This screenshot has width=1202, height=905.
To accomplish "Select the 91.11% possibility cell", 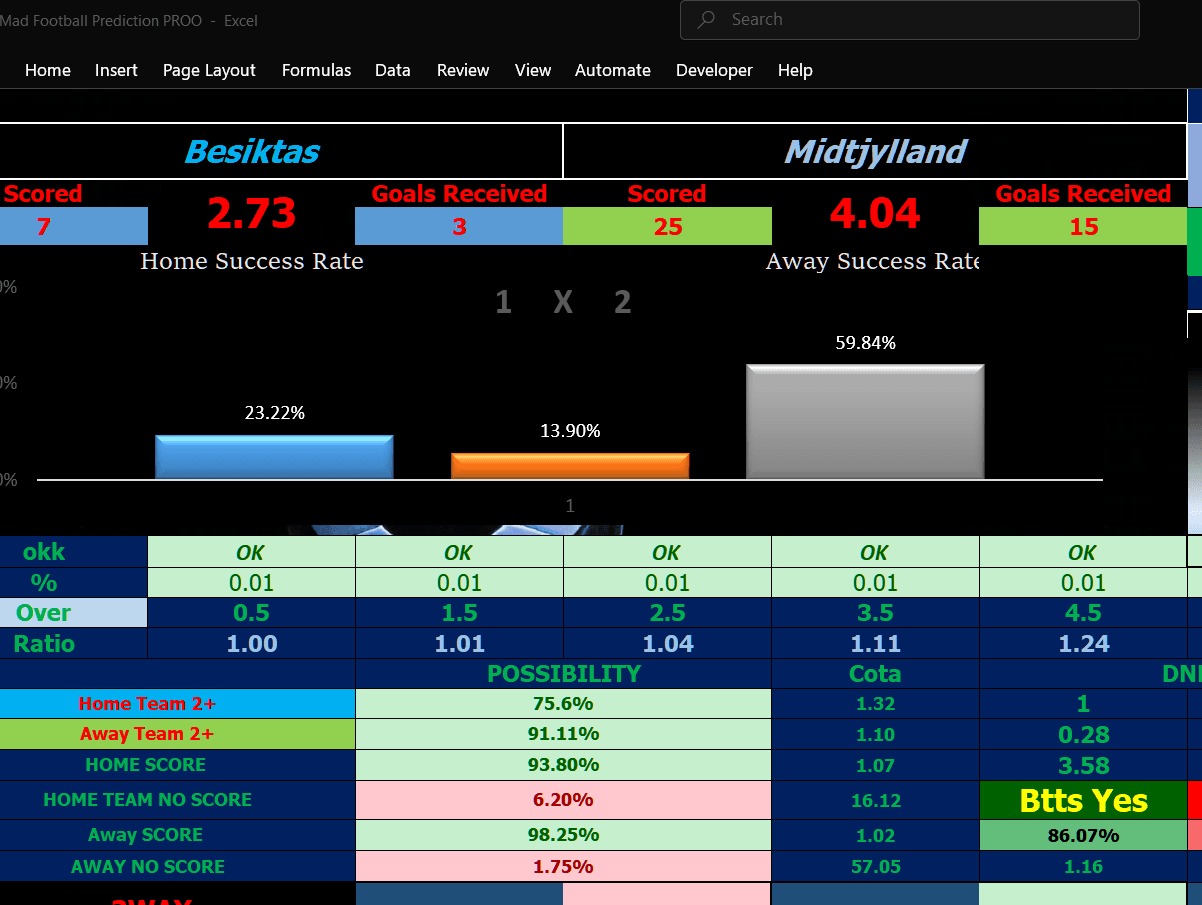I will pos(563,734).
